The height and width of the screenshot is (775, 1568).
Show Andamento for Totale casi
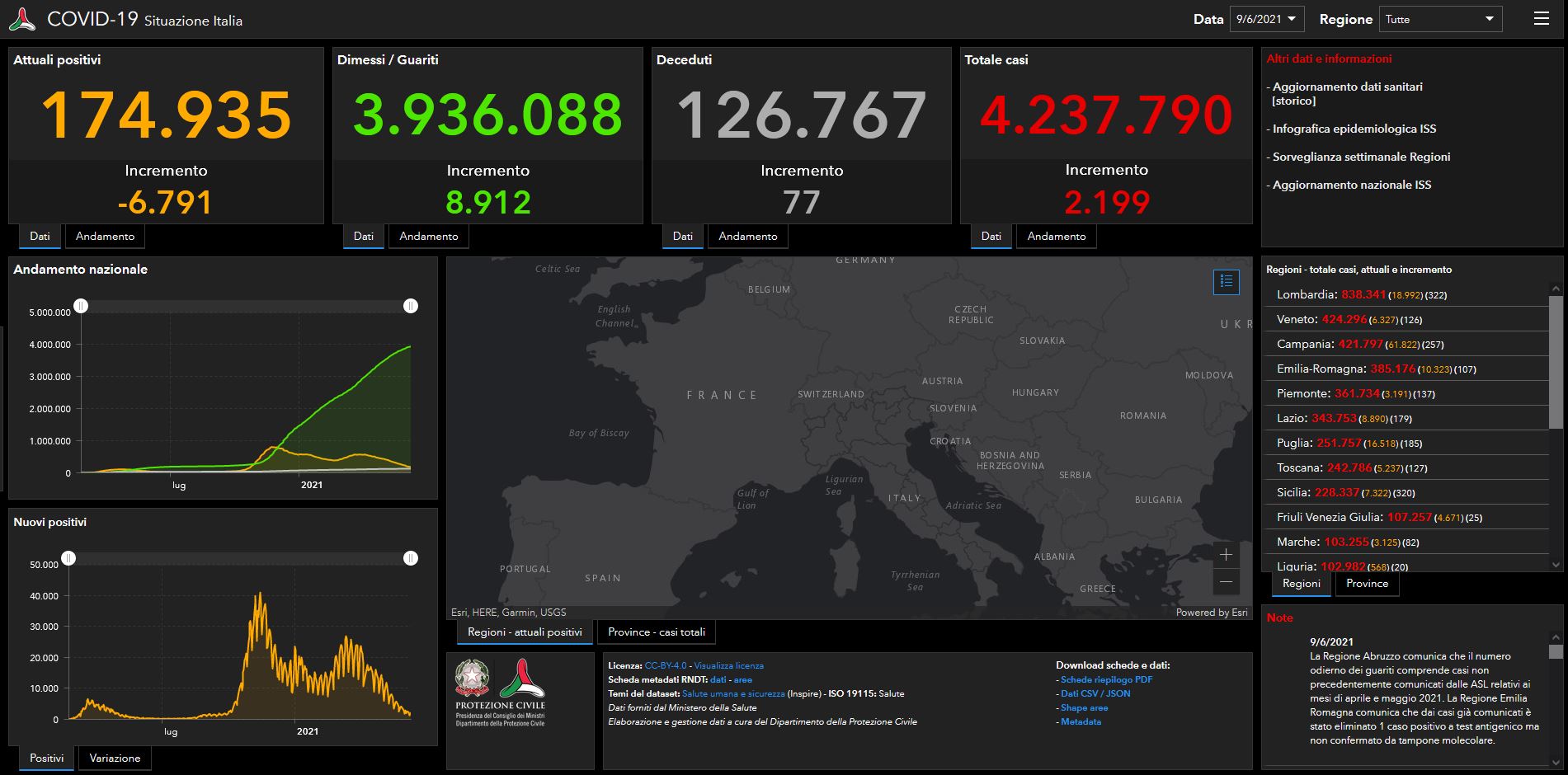pos(1057,236)
